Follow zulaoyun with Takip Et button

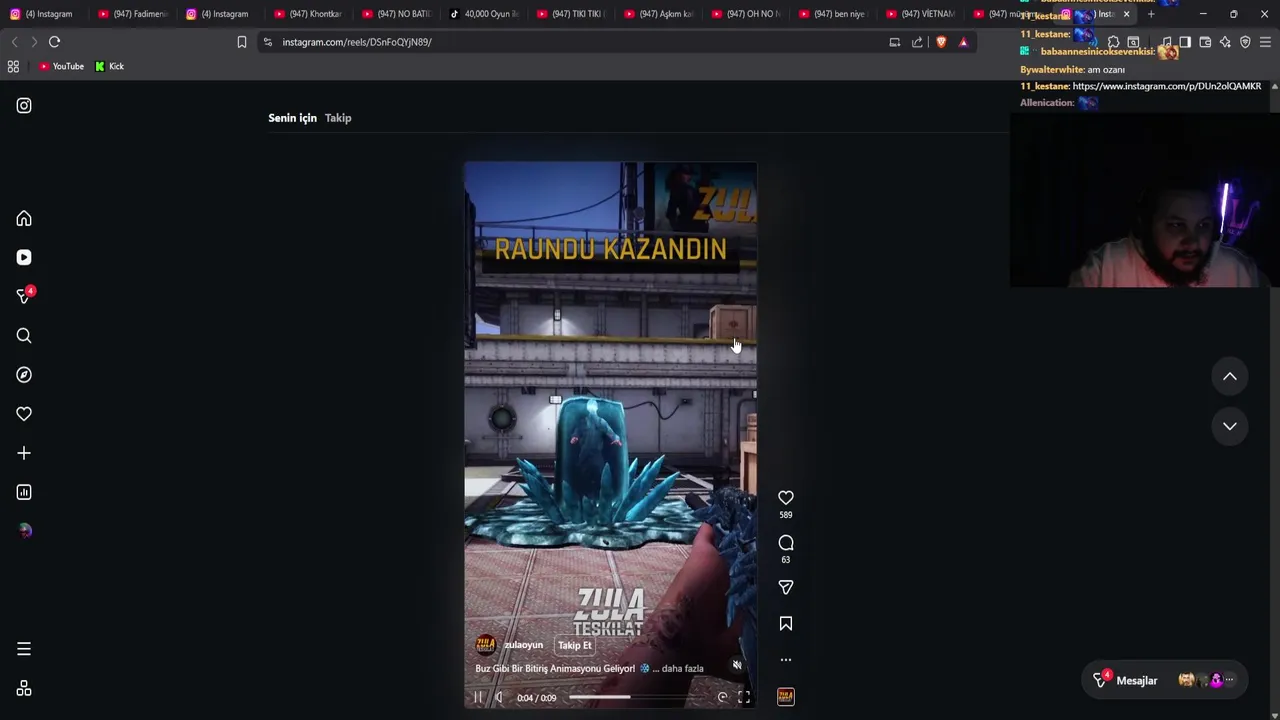pos(575,645)
